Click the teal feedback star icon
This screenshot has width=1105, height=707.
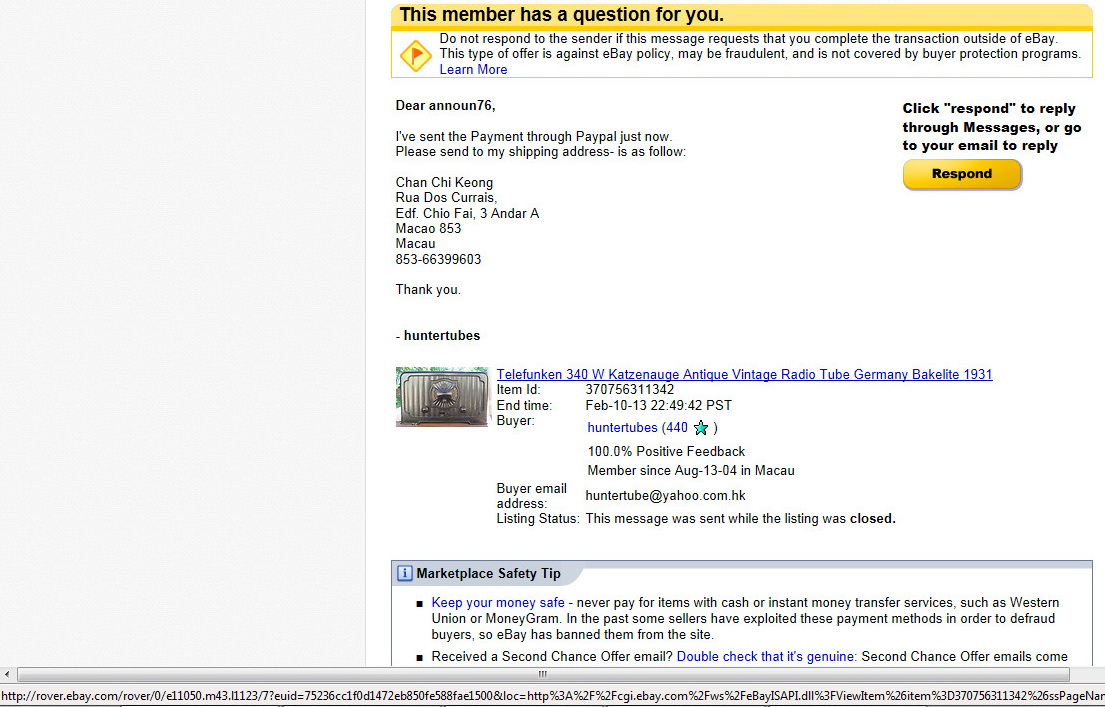701,428
